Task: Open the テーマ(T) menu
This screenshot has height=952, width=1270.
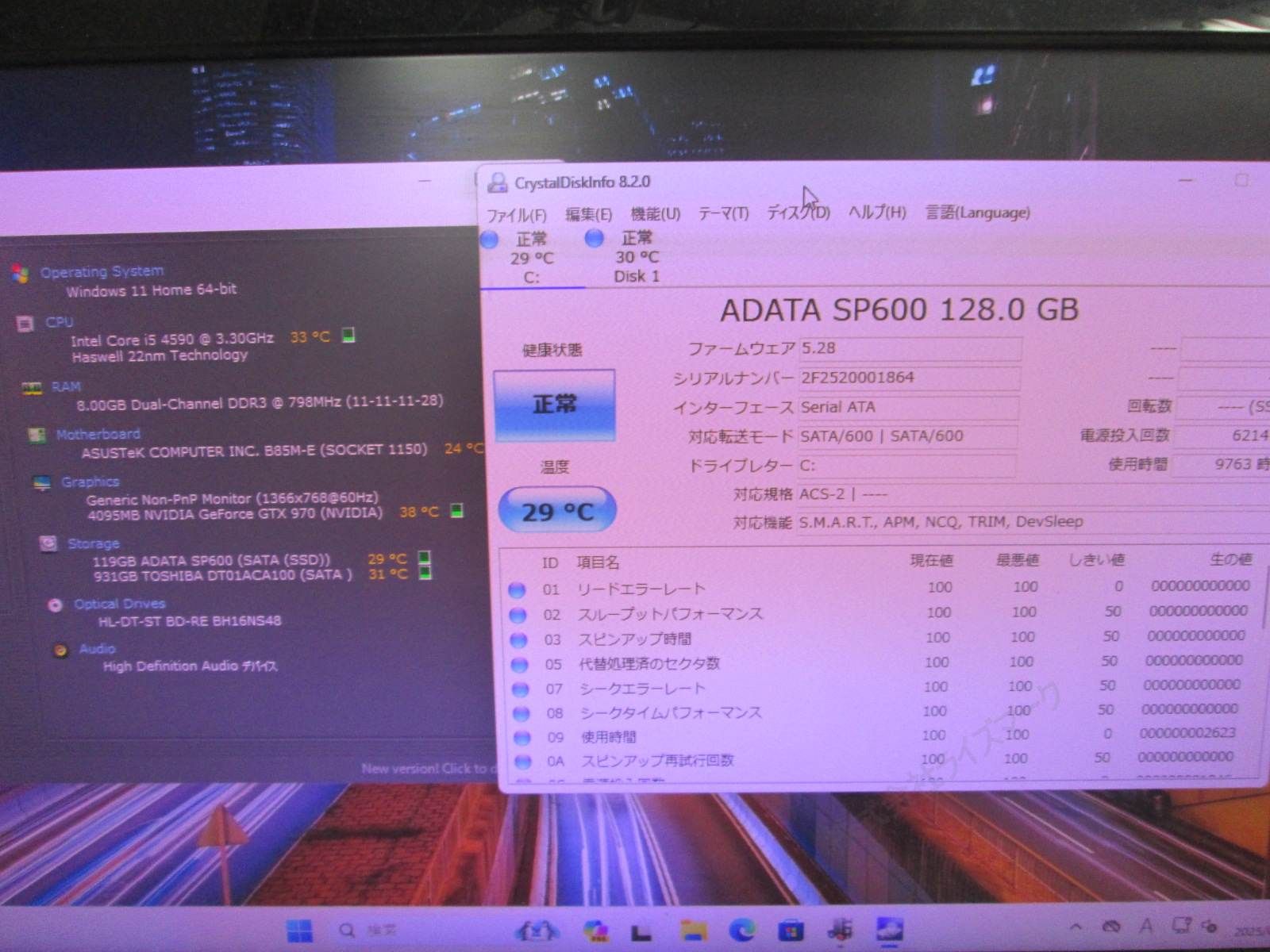Action: coord(723,213)
